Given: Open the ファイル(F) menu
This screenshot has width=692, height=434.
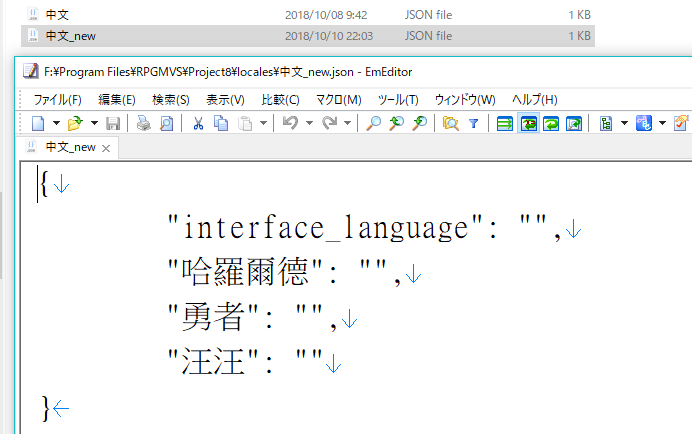Looking at the screenshot, I should tap(57, 100).
